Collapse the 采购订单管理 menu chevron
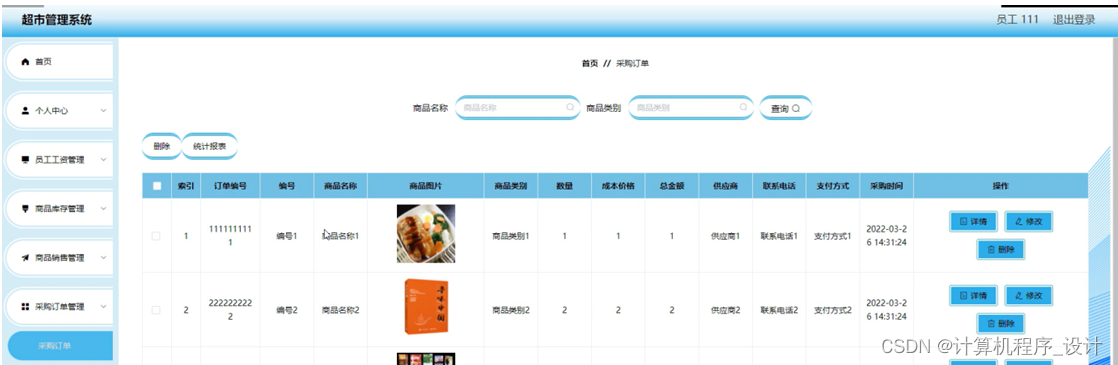1118x365 pixels. click(x=103, y=307)
